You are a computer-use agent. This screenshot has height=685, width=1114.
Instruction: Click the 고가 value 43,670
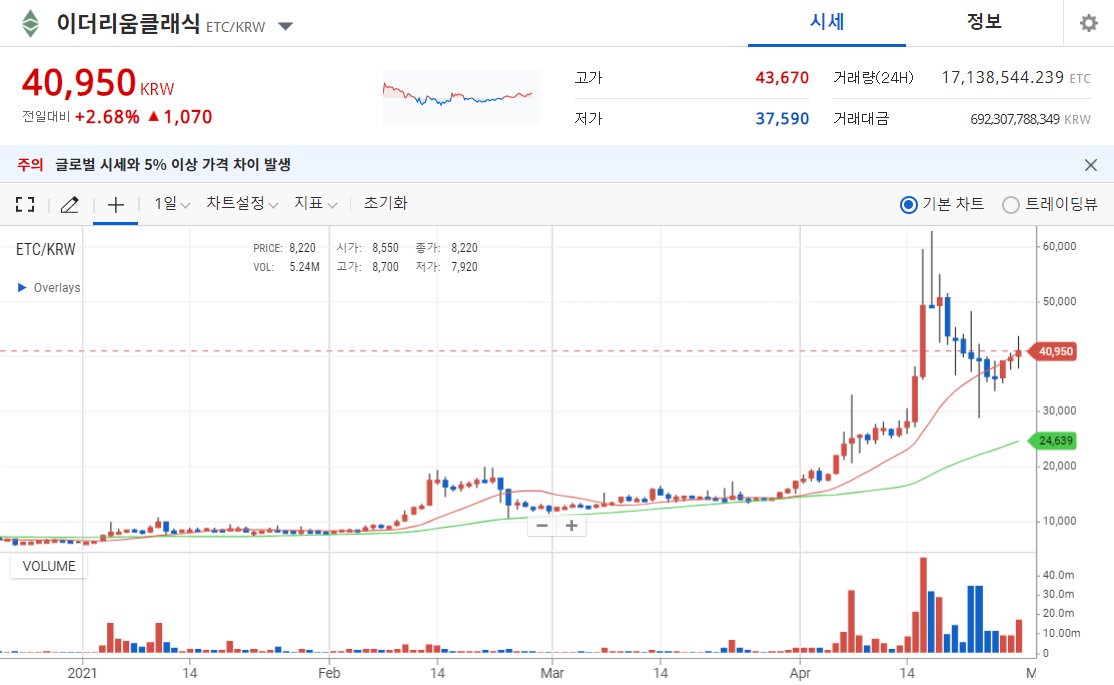(782, 77)
